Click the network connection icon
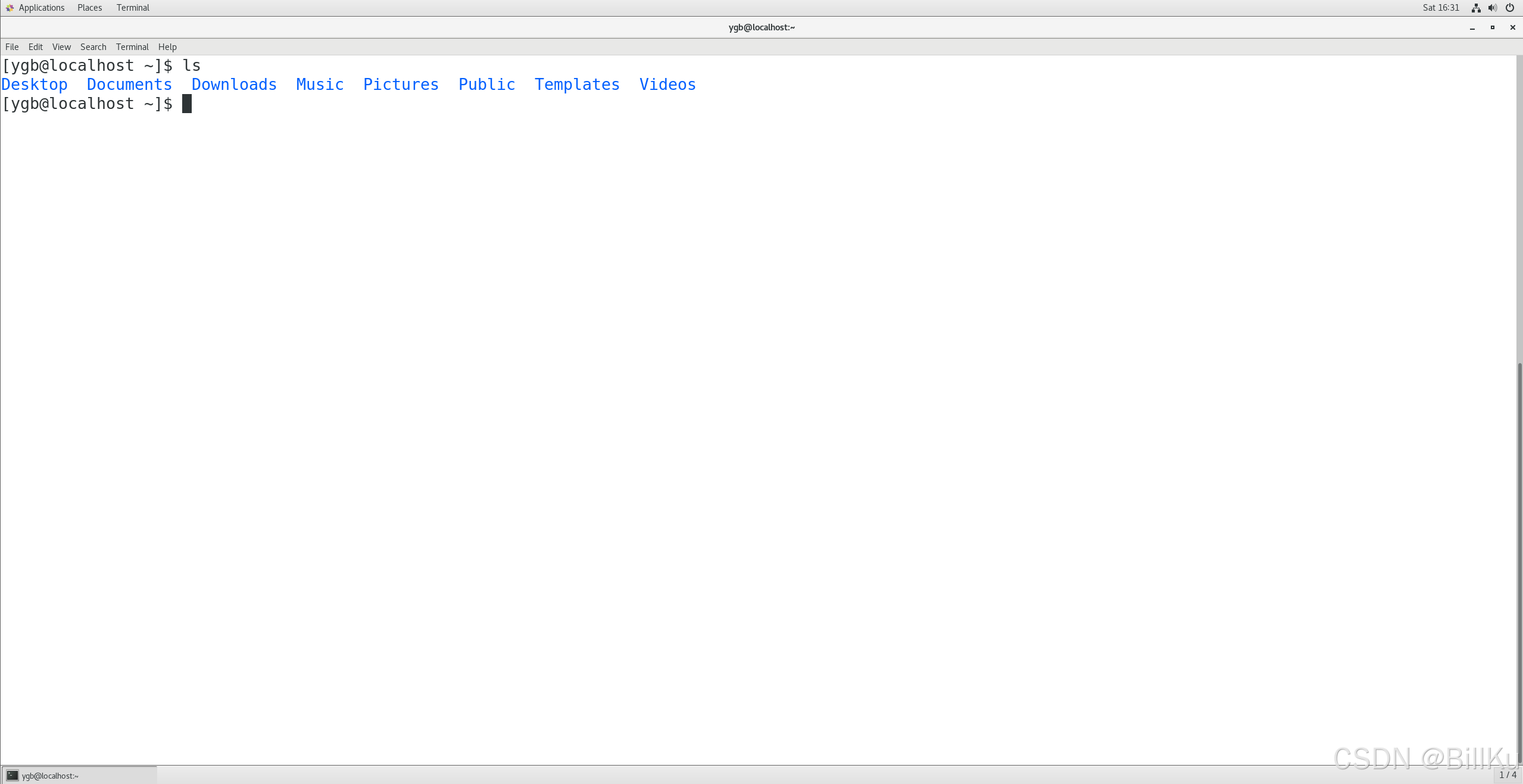Viewport: 1523px width, 784px height. (1475, 8)
